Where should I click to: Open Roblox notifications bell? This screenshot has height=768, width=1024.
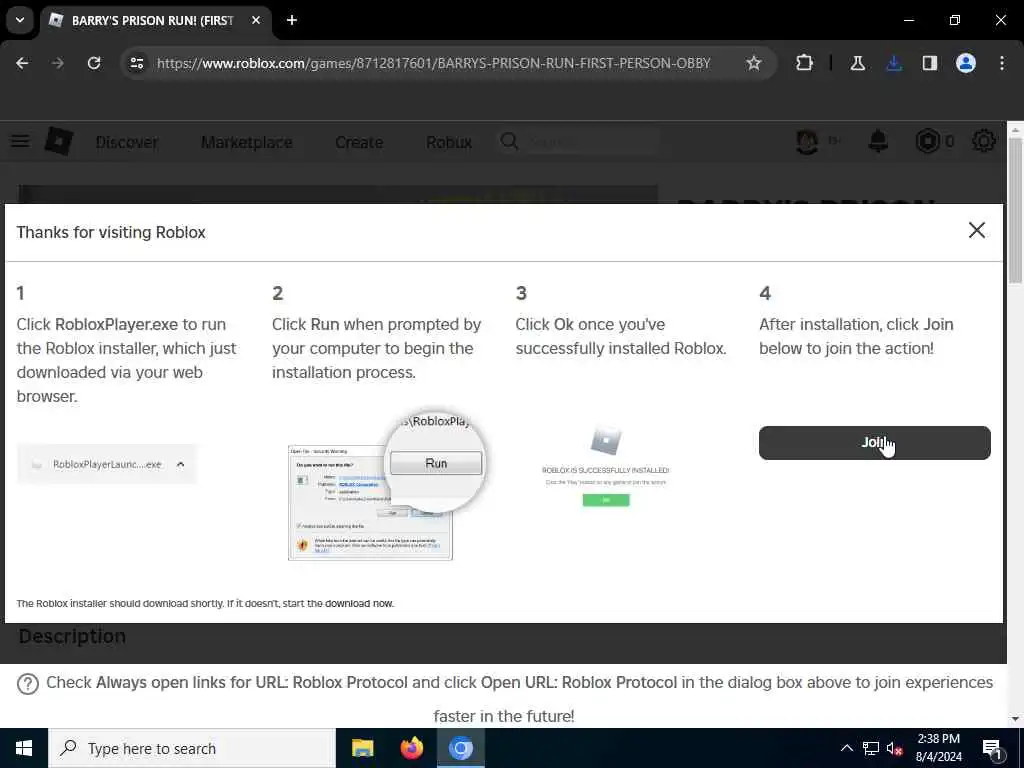point(878,141)
